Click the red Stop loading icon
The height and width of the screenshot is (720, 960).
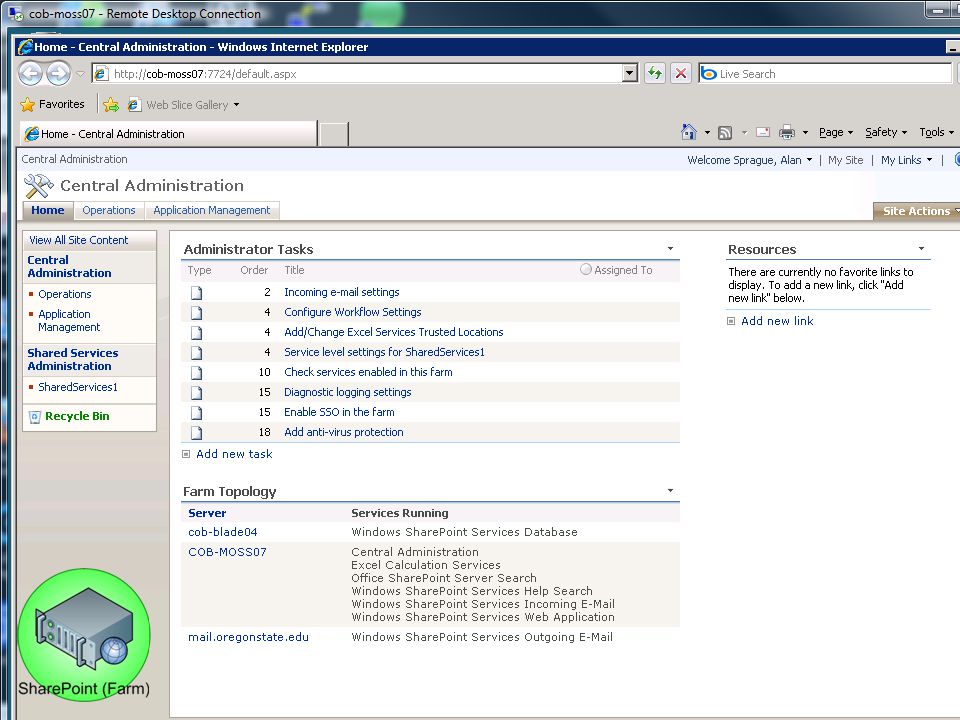pyautogui.click(x=680, y=73)
